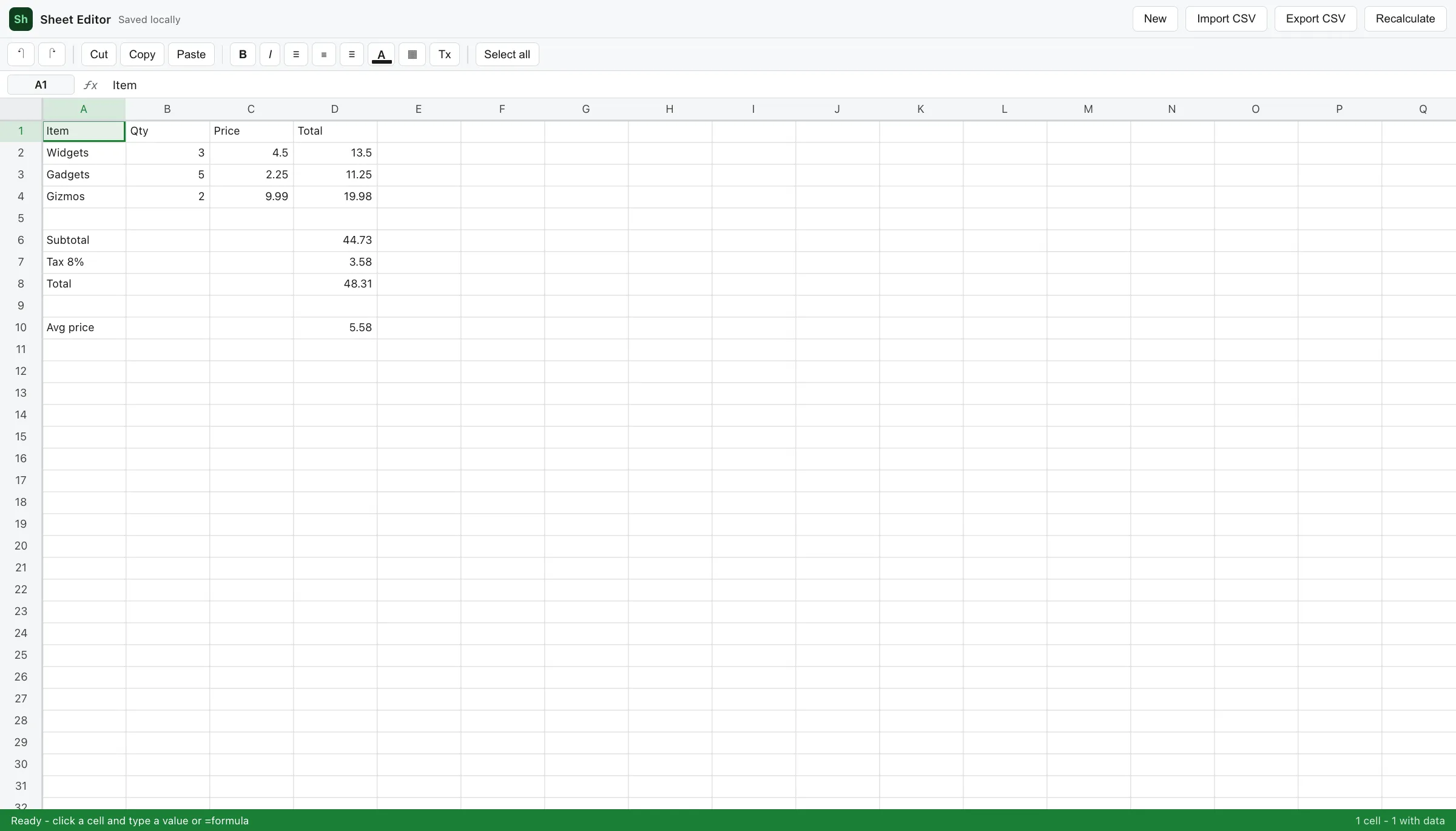This screenshot has width=1456, height=831.
Task: Select the Item cell A1
Action: click(84, 131)
